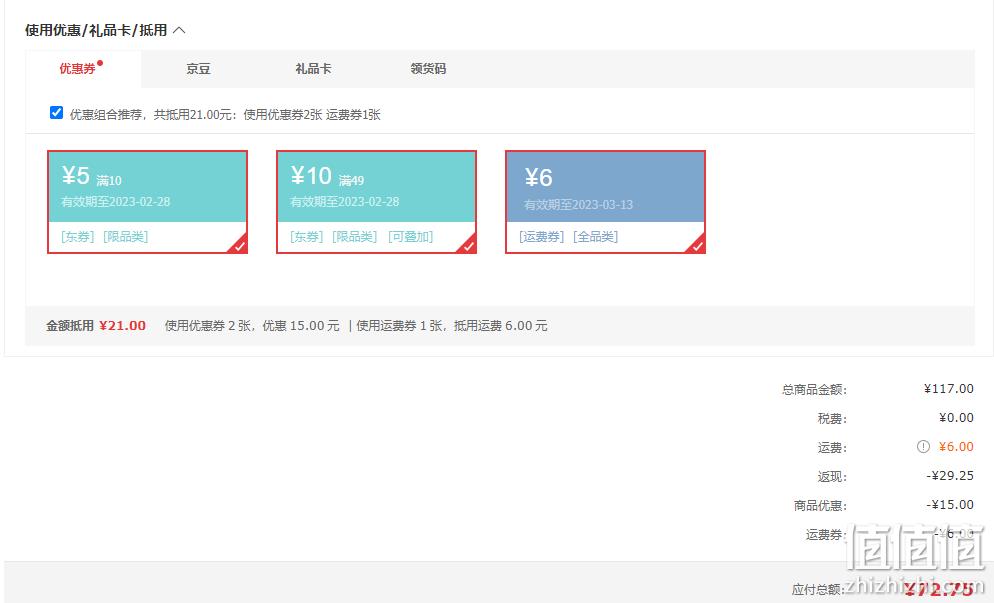Click the 商品优惠 -¥15.00 value
Viewport: 994px width, 603px height.
pyautogui.click(x=950, y=505)
